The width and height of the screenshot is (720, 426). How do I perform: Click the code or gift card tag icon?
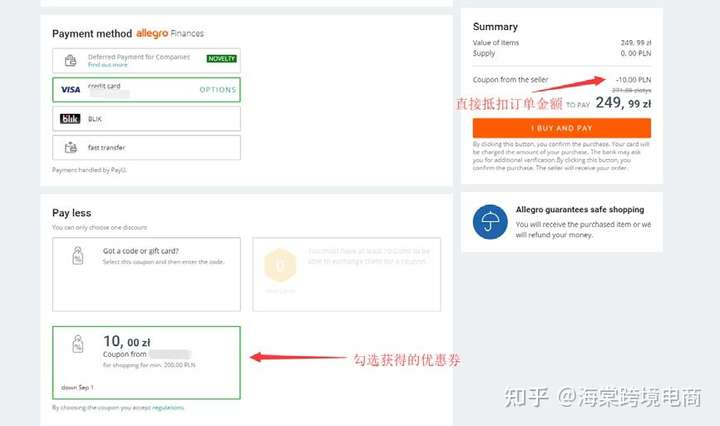pyautogui.click(x=78, y=256)
